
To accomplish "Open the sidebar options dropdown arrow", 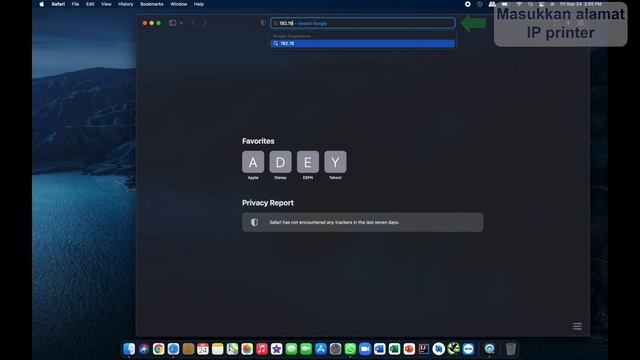I will [x=181, y=23].
